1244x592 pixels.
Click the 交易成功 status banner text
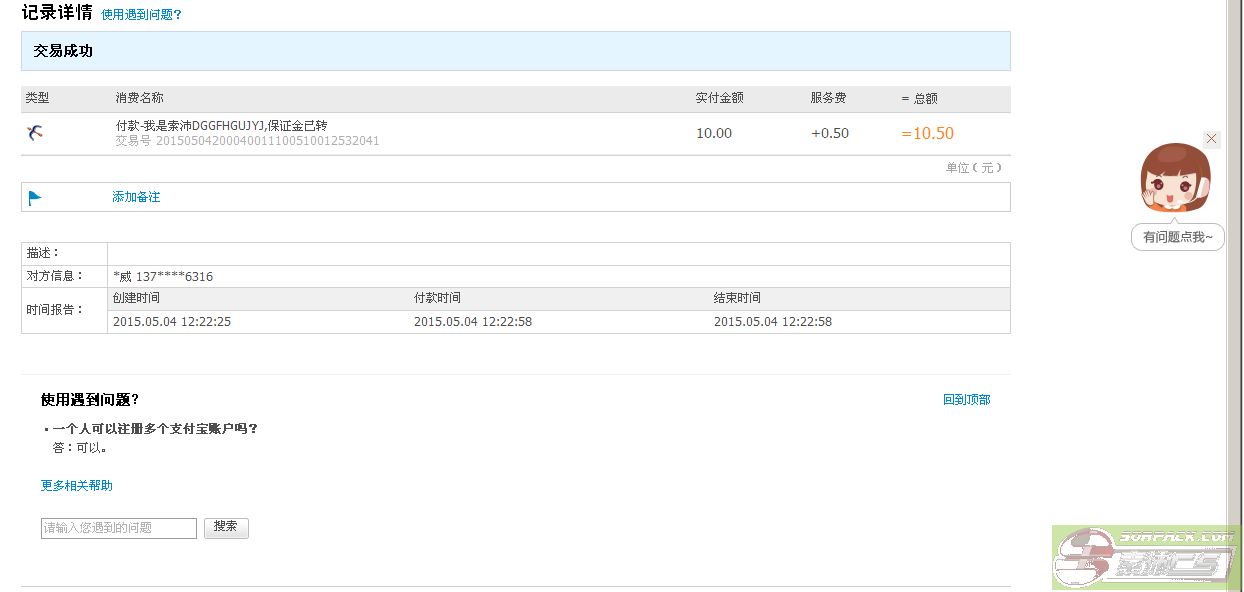[x=63, y=51]
